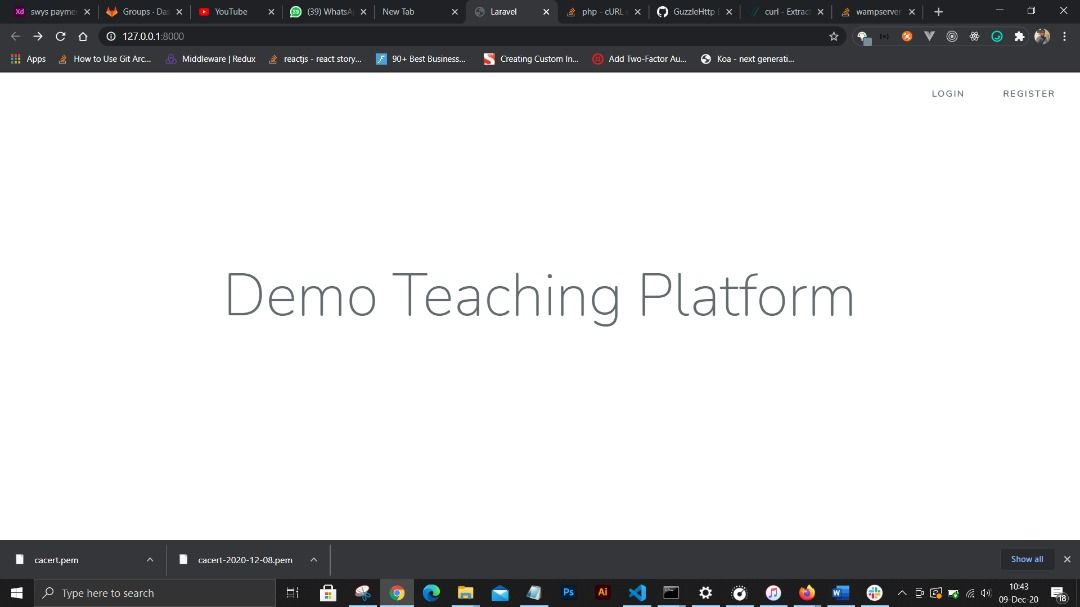Viewport: 1080px width, 607px height.
Task: Open Slack from the taskbar
Action: 874,593
